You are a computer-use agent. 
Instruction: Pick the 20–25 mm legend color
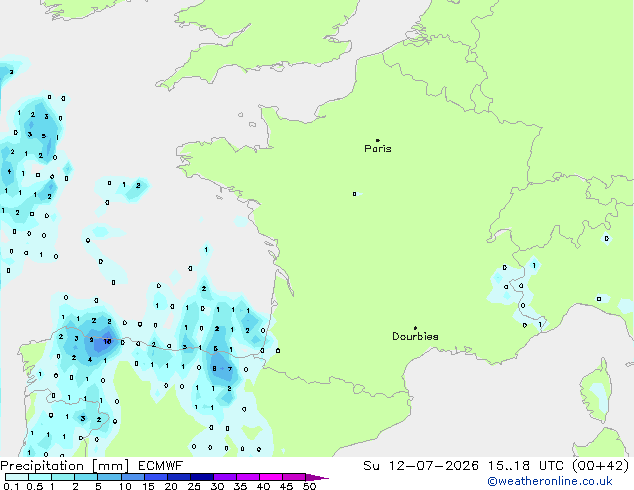[x=179, y=477]
